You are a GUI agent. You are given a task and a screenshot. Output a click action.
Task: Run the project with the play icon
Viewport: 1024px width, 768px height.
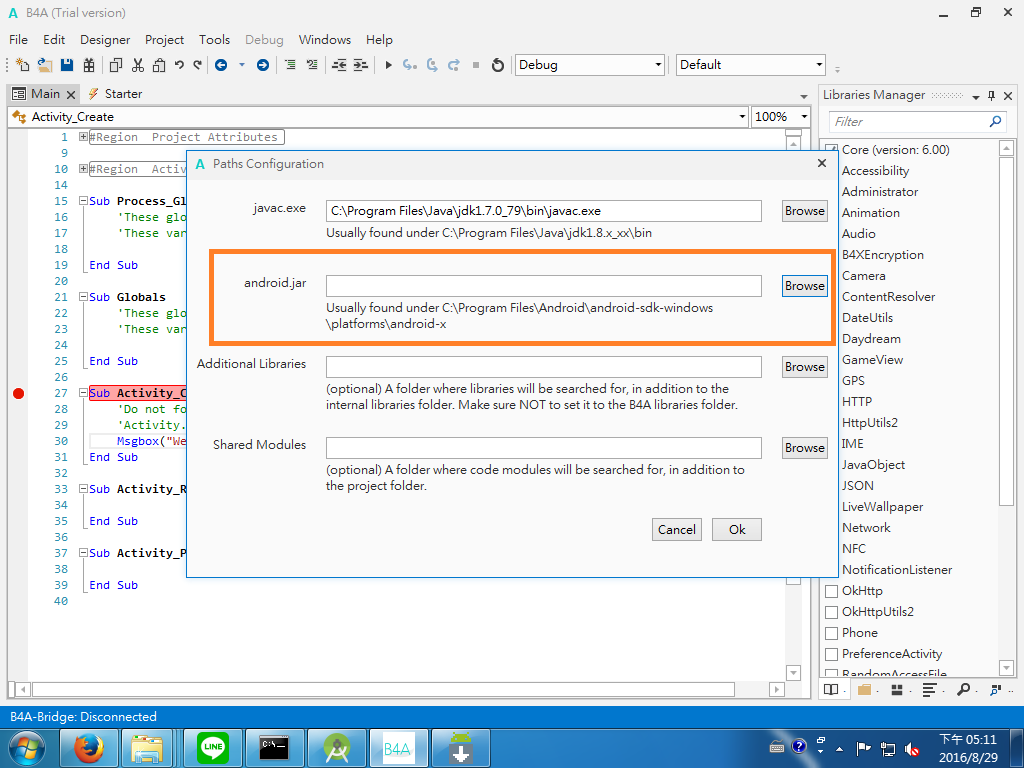389,65
